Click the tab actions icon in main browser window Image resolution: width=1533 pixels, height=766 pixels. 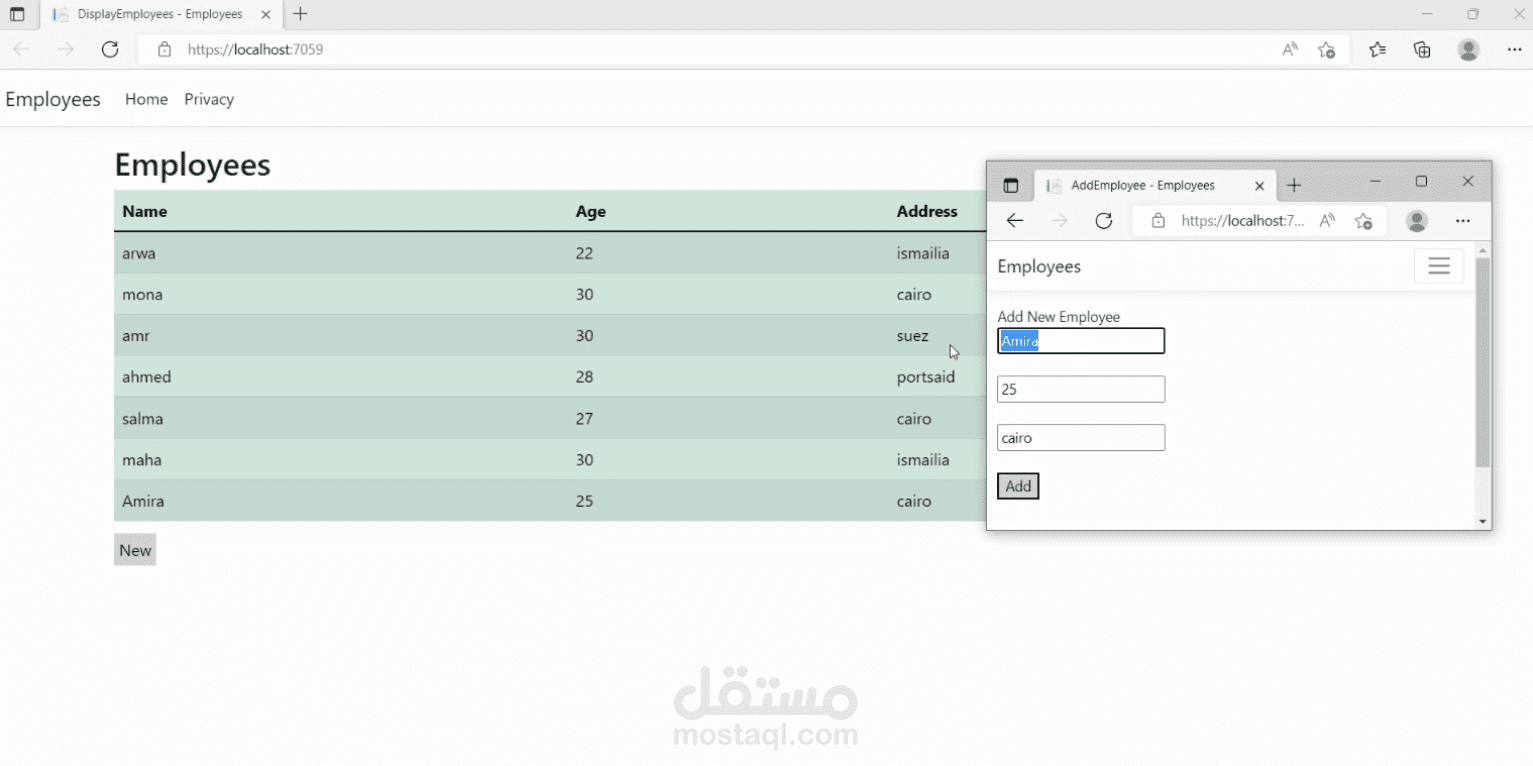[17, 14]
